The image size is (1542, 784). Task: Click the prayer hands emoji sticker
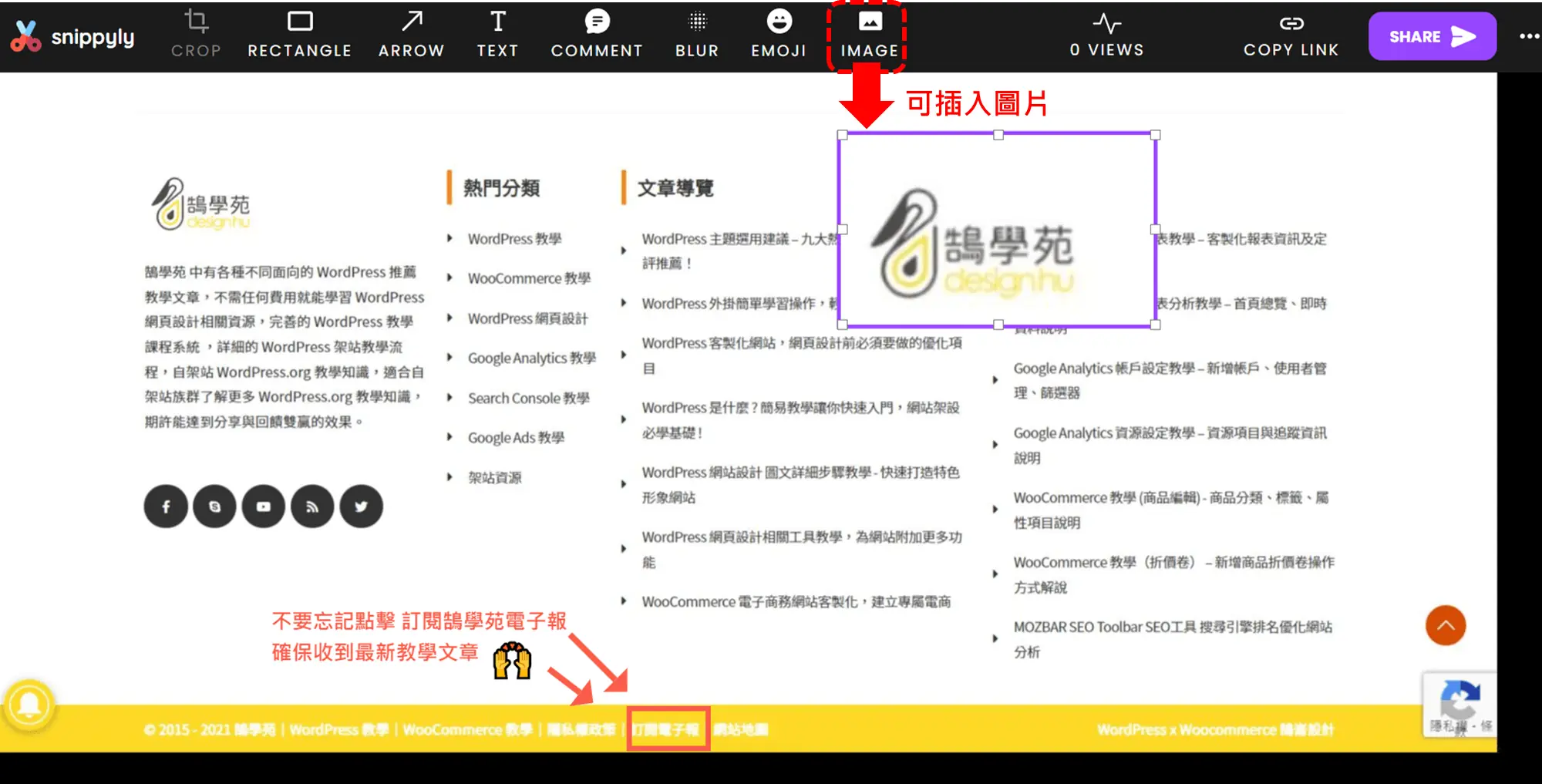tap(512, 661)
